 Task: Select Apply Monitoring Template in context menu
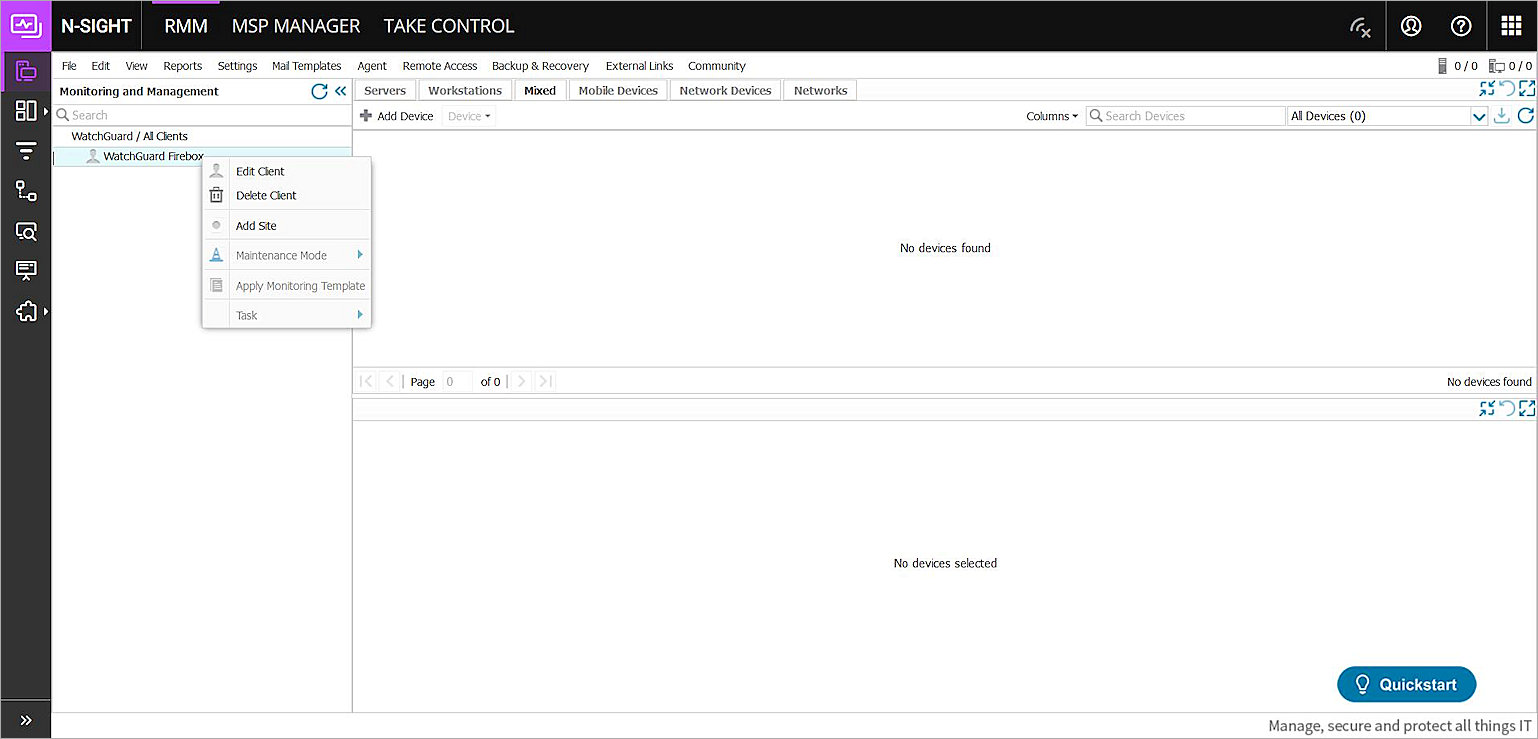pos(287,286)
